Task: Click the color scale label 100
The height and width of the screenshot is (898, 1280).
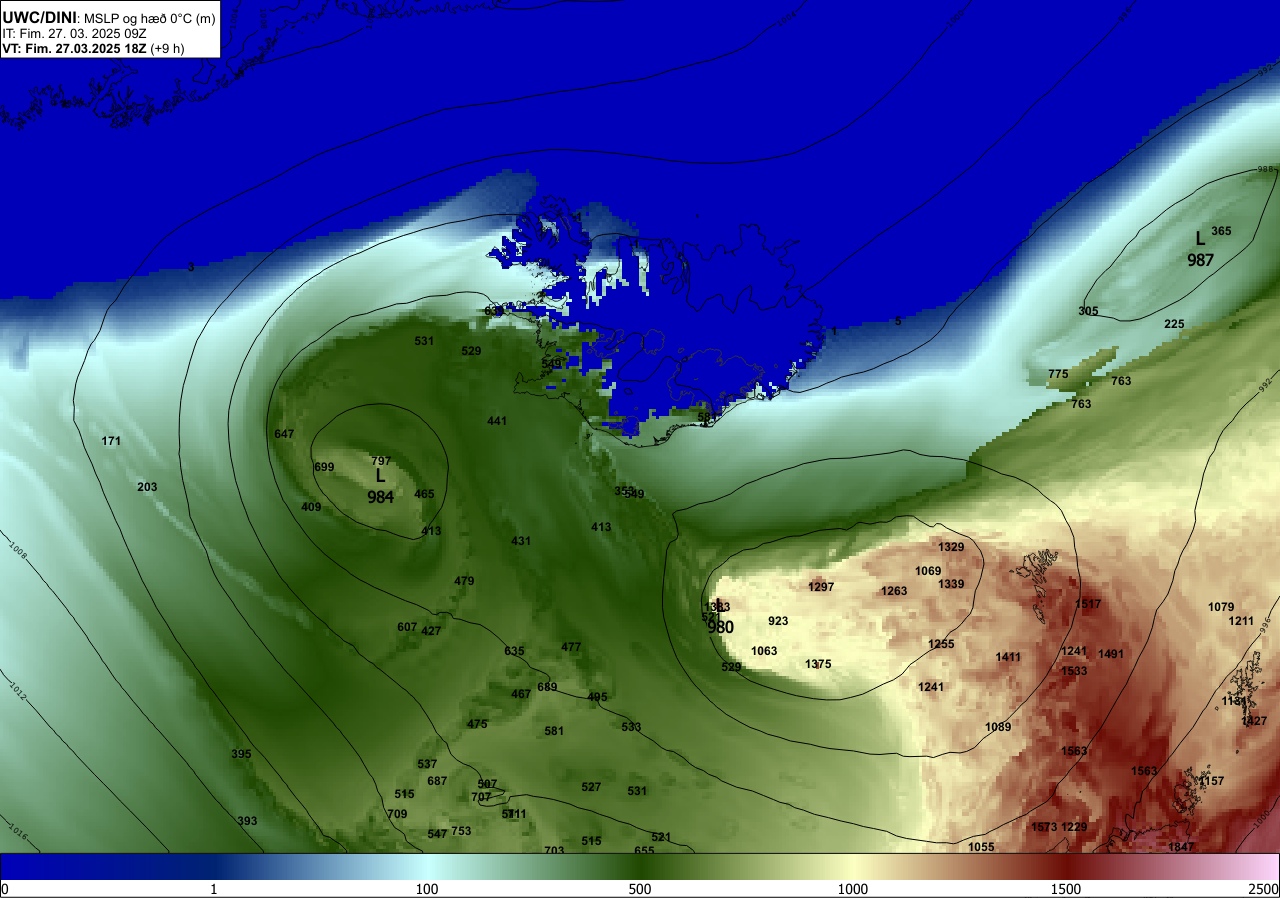Action: (427, 889)
